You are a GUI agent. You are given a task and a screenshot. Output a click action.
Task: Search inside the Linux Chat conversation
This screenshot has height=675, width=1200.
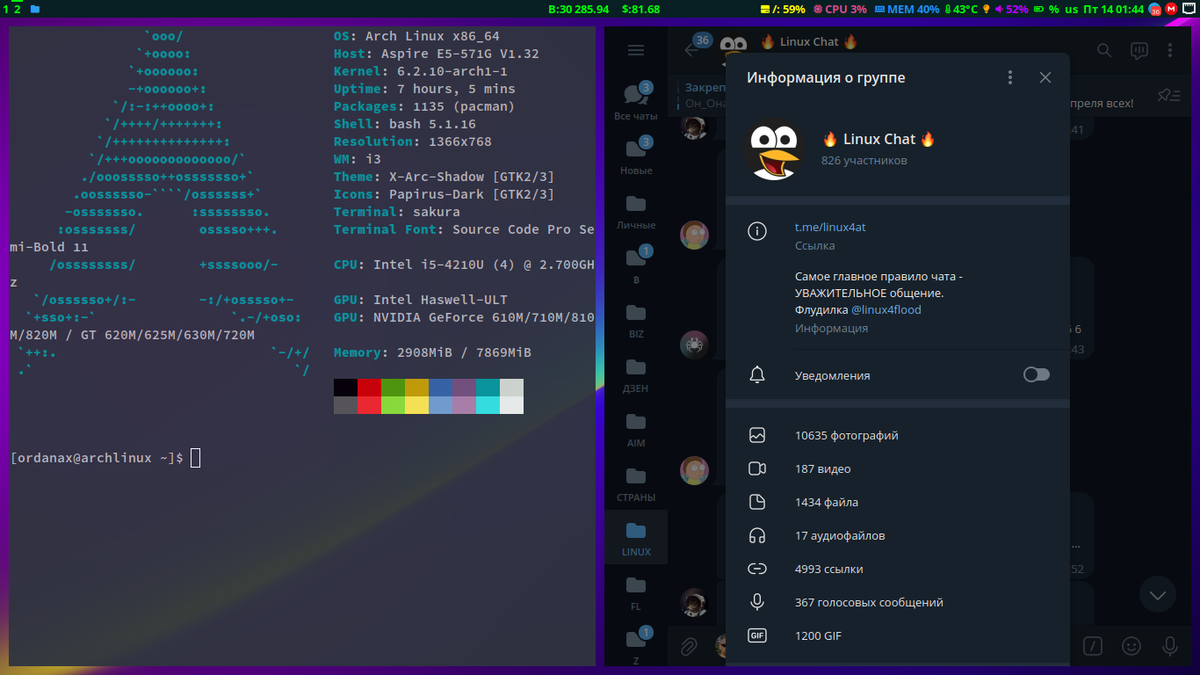(x=1104, y=50)
